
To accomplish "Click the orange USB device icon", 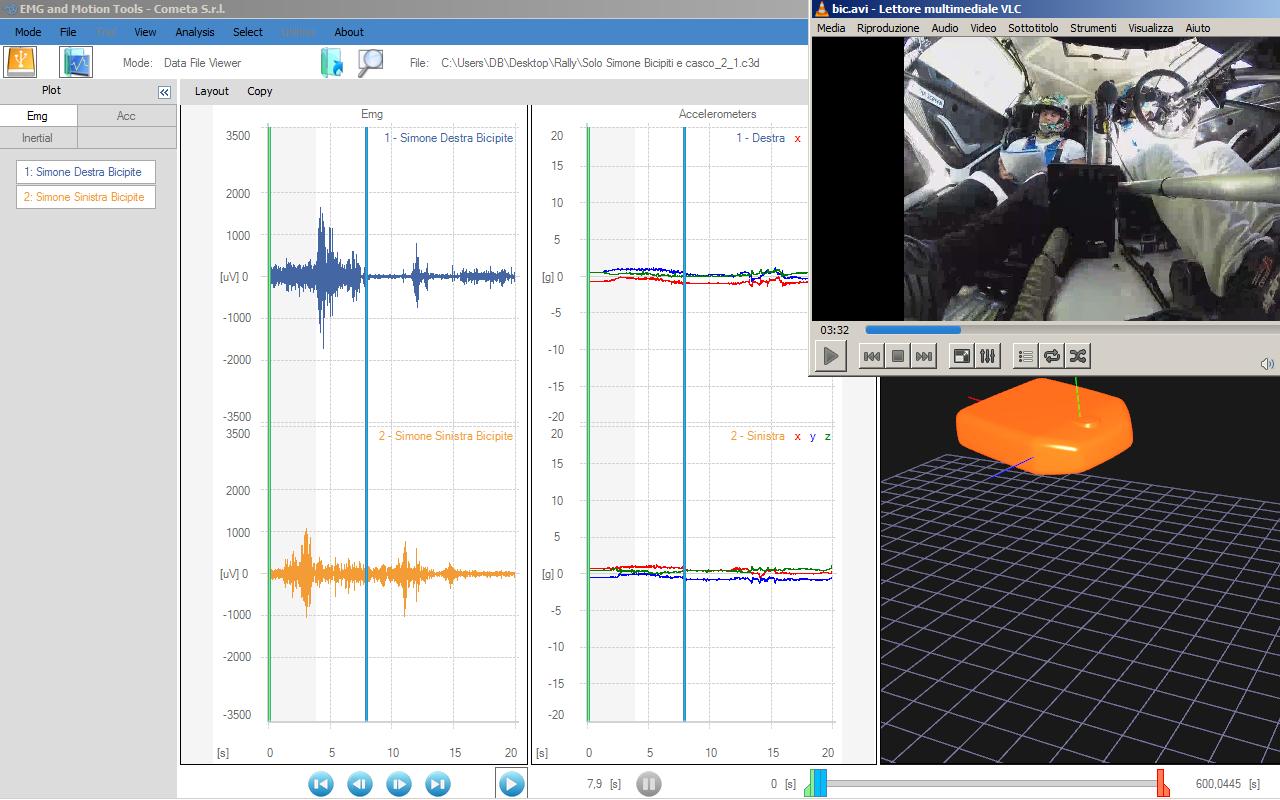I will coord(20,62).
